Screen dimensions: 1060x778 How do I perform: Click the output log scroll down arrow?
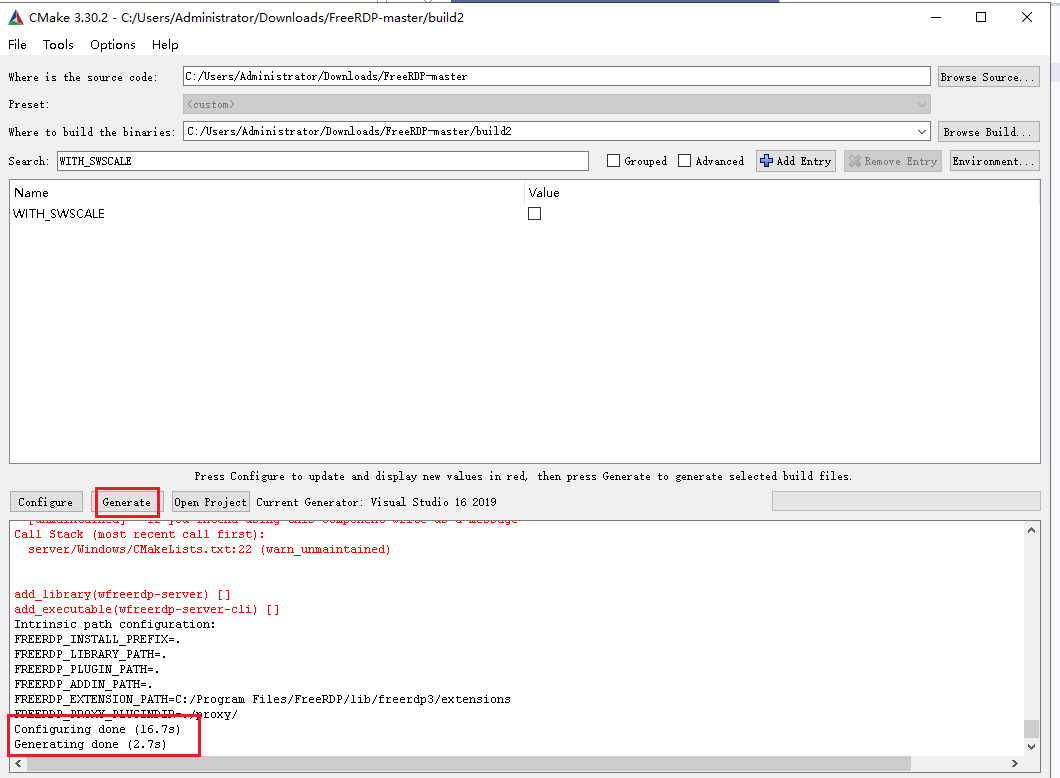coord(1031,747)
